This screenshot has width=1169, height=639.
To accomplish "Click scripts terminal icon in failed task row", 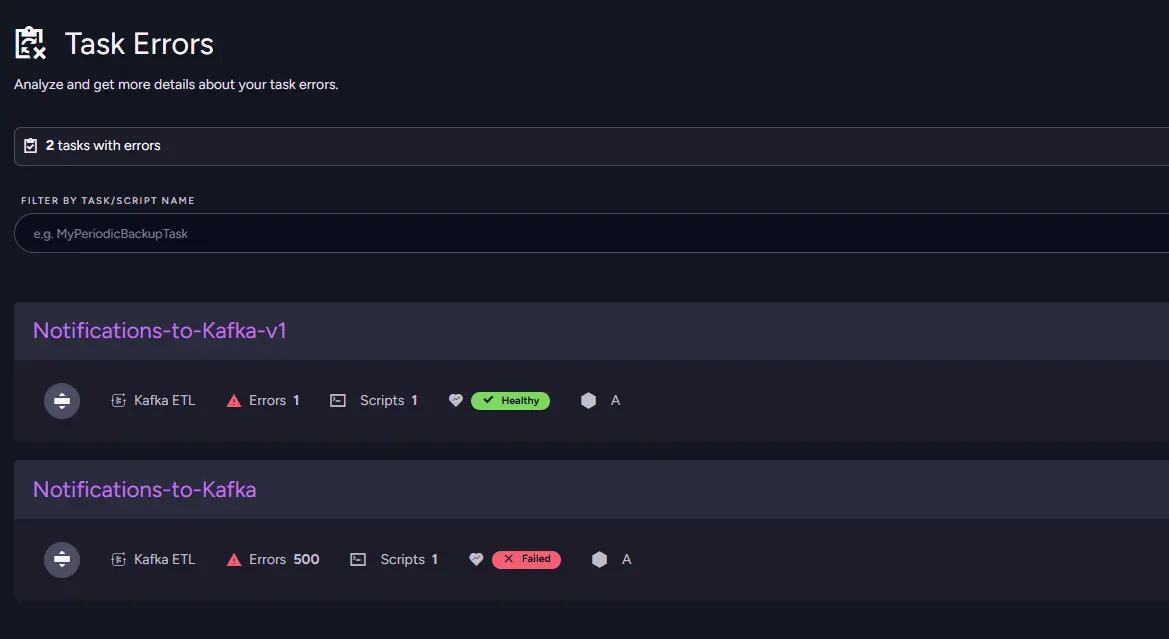I will tap(358, 559).
